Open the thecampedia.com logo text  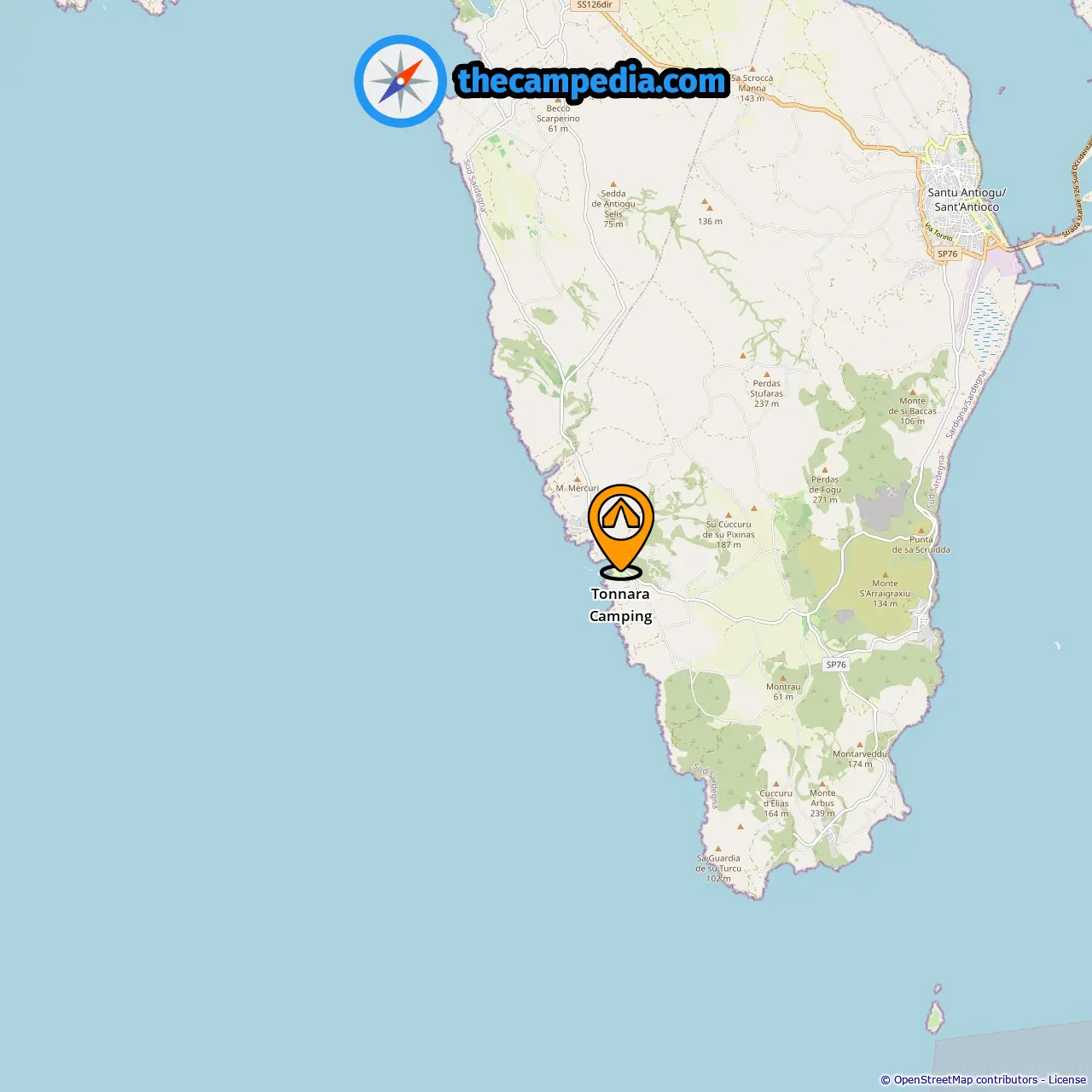click(x=592, y=81)
